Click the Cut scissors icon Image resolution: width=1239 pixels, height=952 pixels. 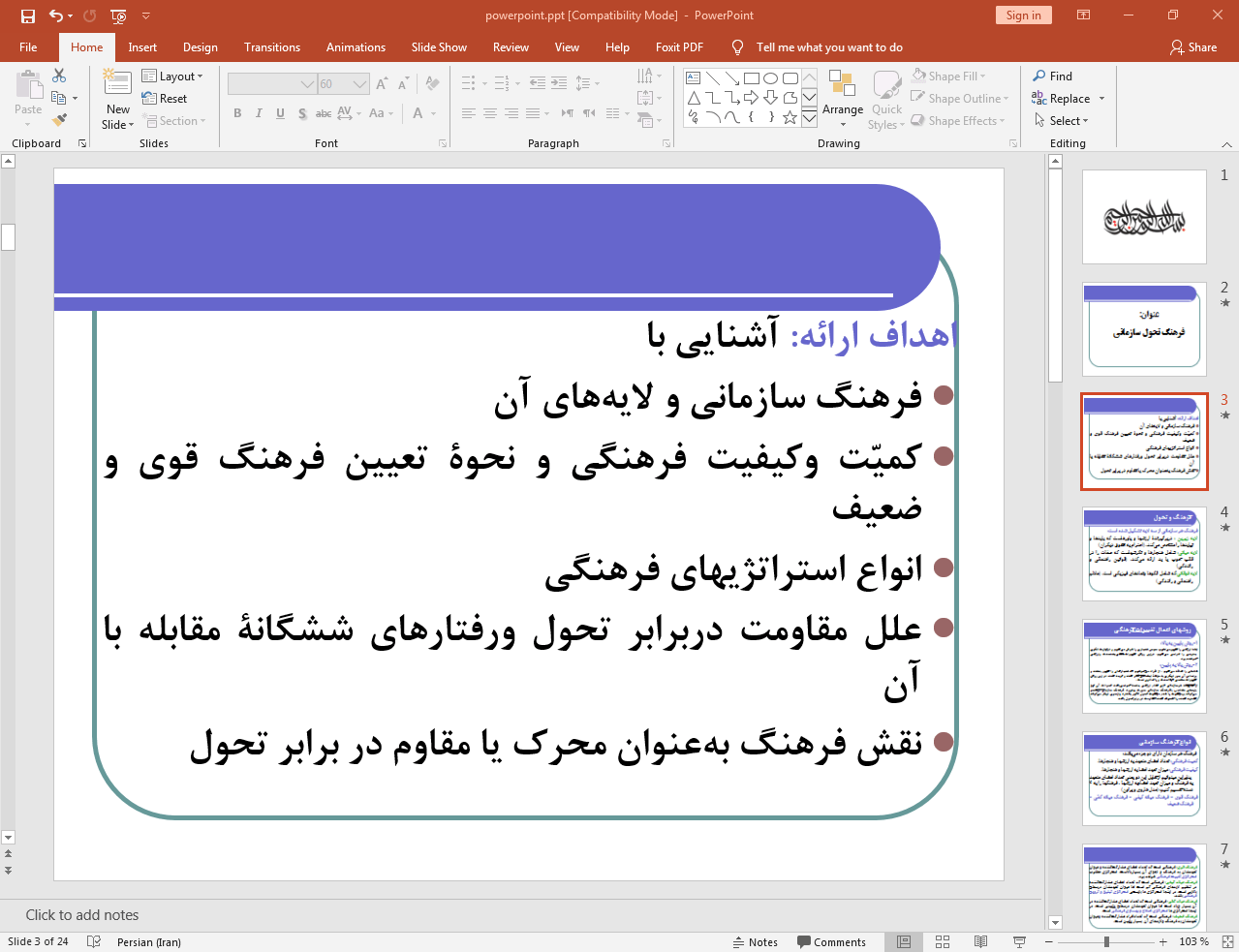[59, 76]
